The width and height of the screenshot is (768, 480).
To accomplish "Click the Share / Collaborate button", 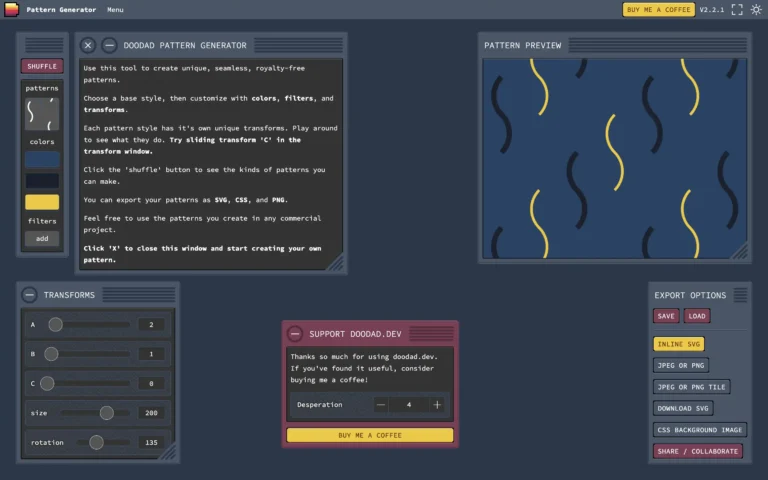I will (x=699, y=451).
